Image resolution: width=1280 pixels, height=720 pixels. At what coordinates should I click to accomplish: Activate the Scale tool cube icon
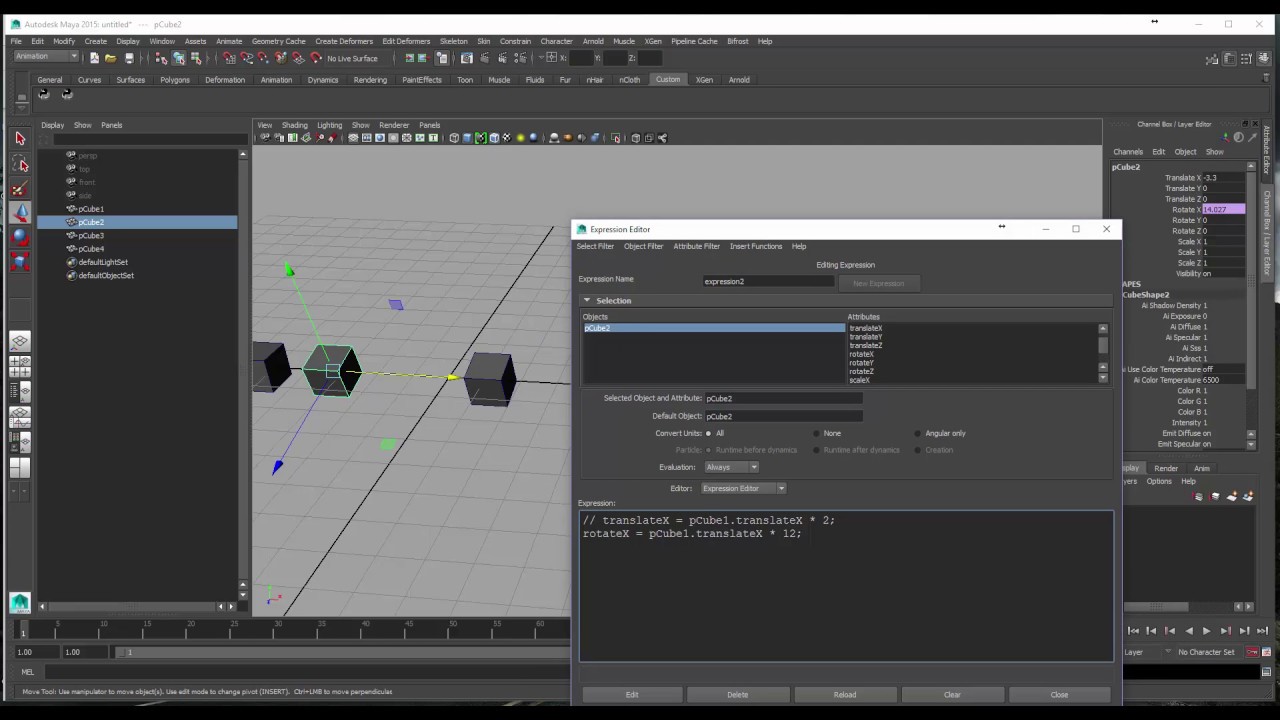coord(20,261)
